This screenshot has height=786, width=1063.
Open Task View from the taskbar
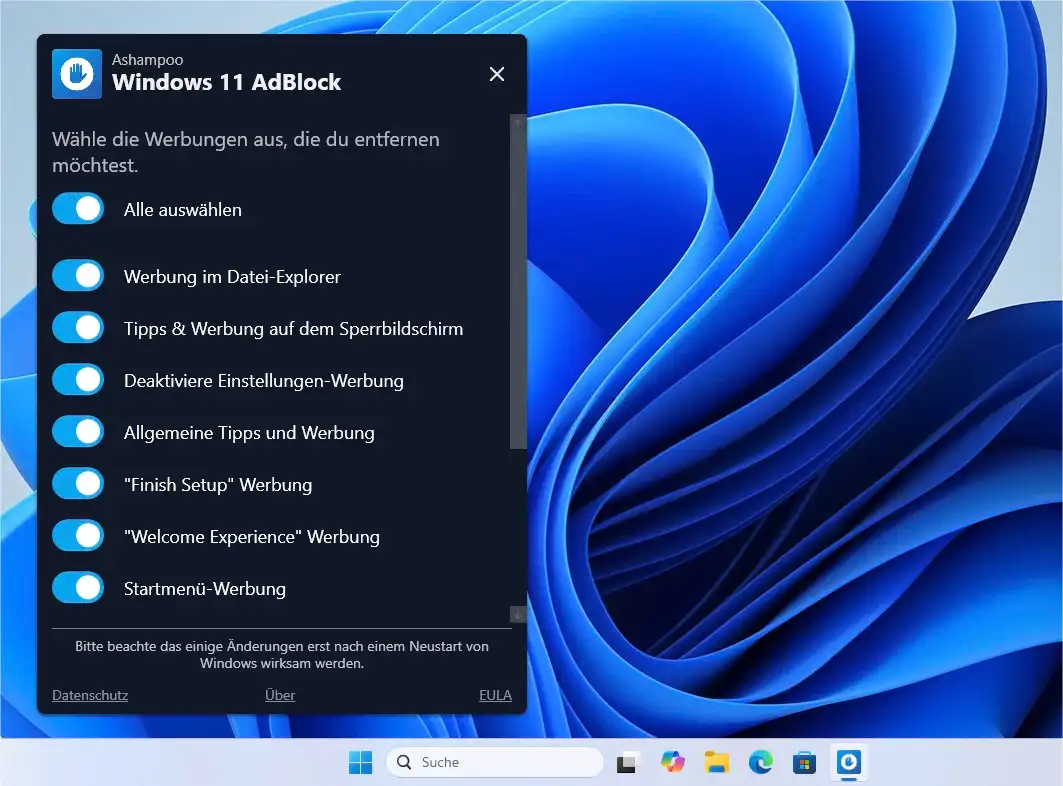[627, 762]
